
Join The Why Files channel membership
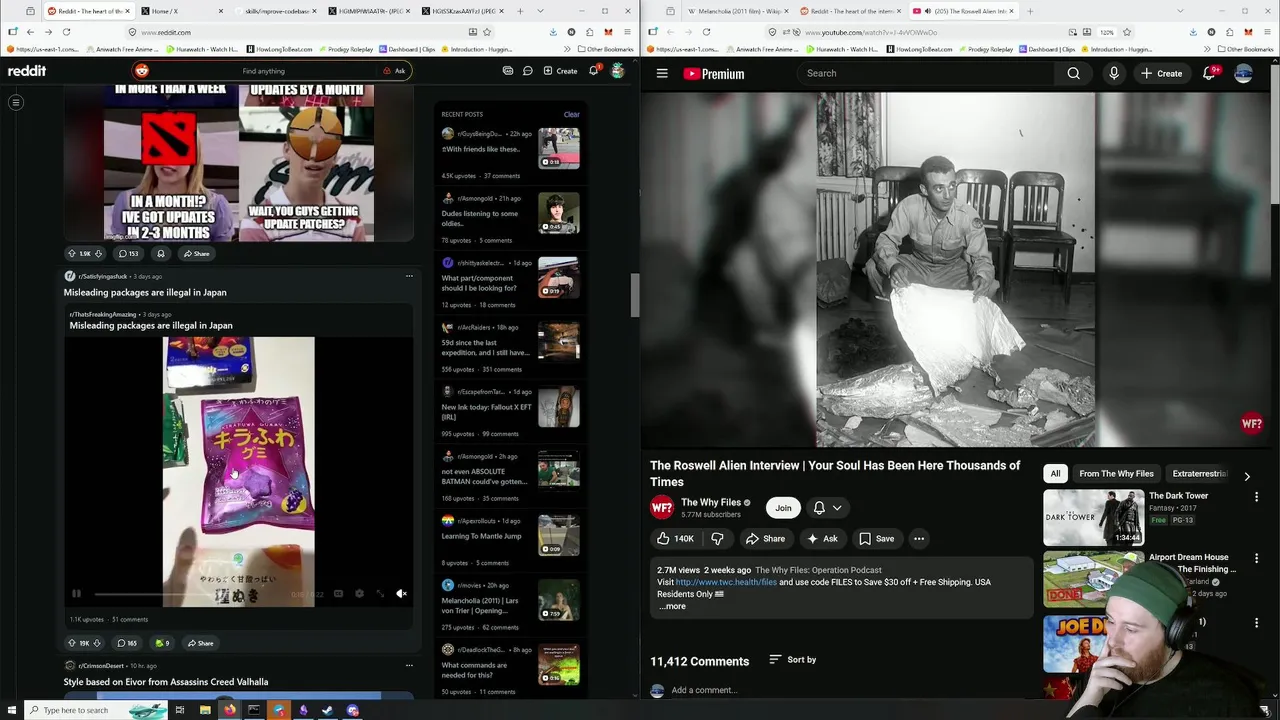coord(783,508)
